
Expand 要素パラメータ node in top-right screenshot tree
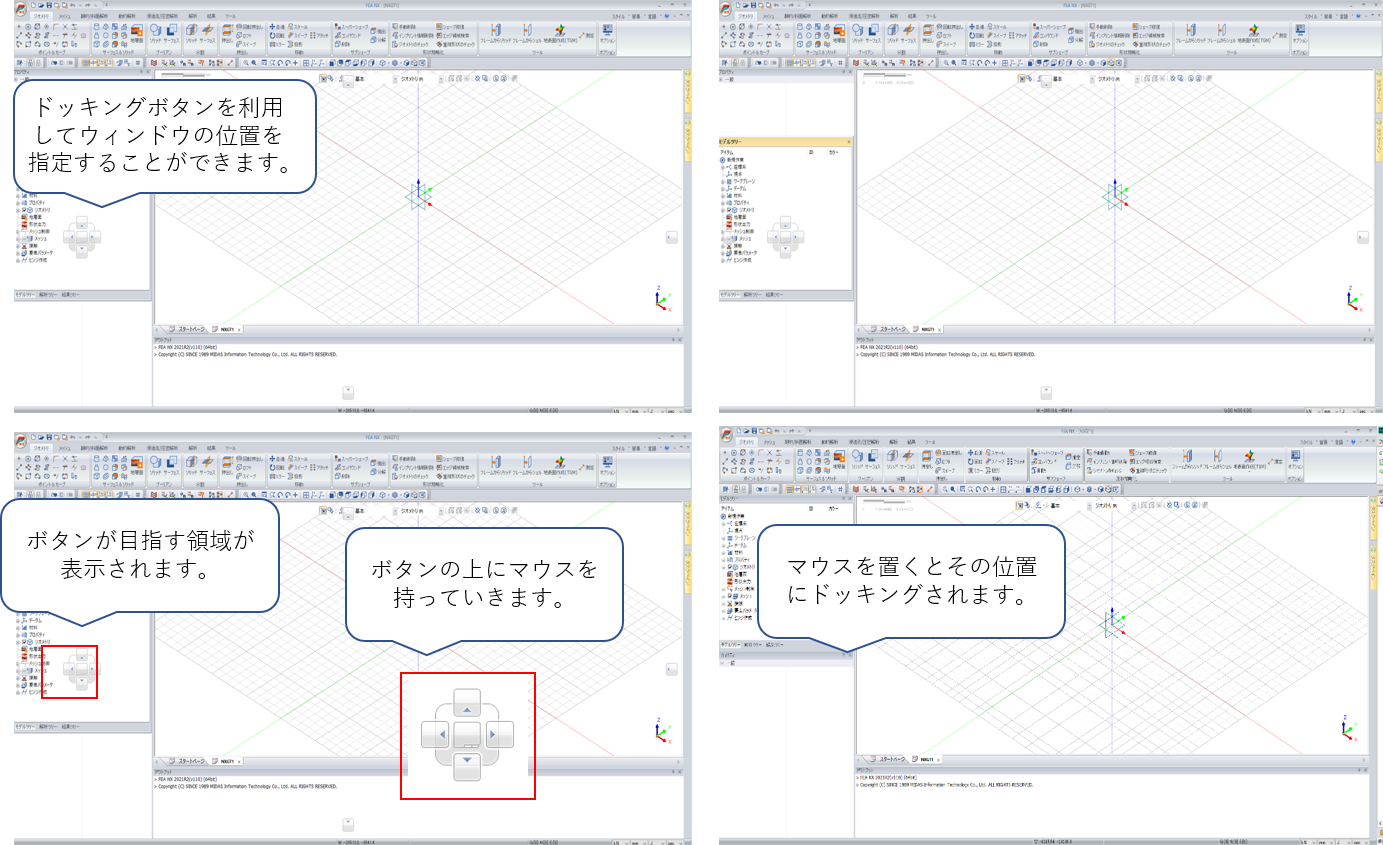click(x=723, y=253)
